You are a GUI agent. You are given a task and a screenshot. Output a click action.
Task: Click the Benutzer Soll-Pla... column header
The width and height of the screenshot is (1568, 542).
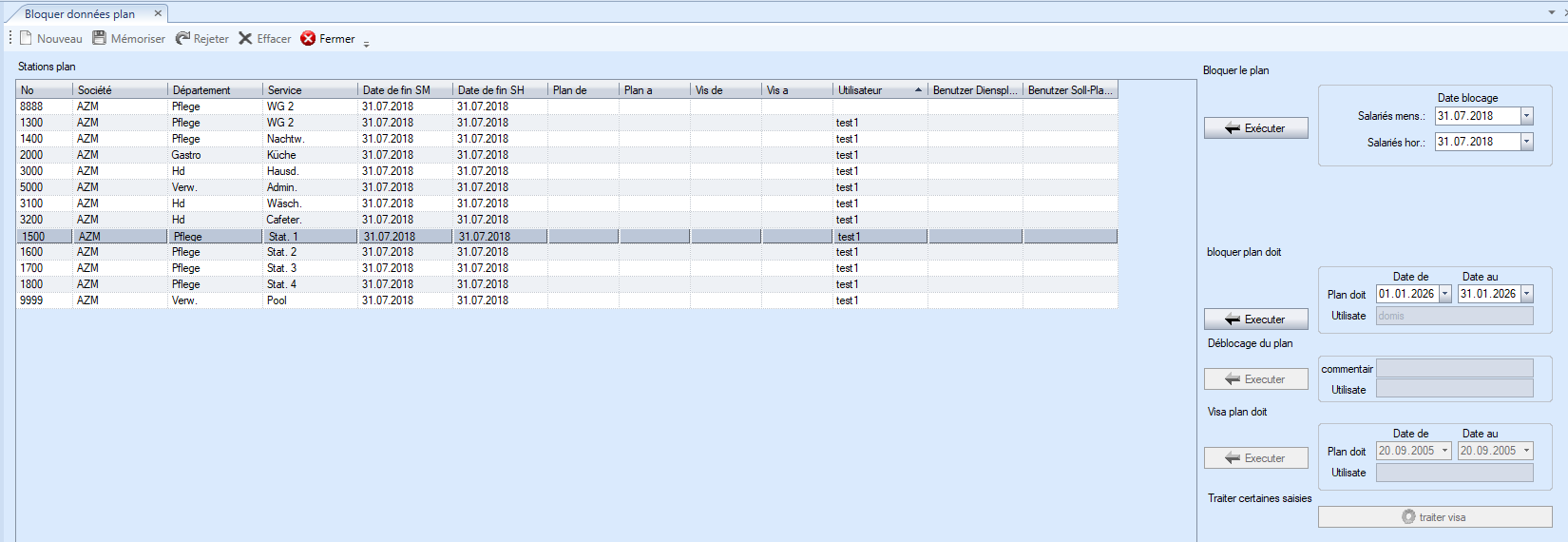click(1070, 90)
